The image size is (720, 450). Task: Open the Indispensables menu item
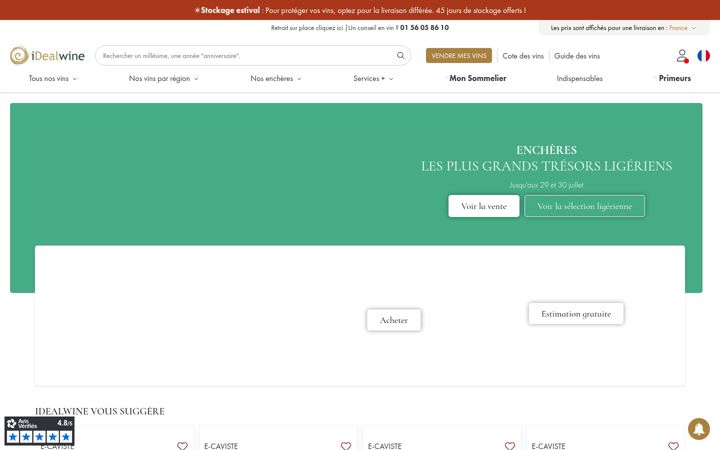coord(579,79)
